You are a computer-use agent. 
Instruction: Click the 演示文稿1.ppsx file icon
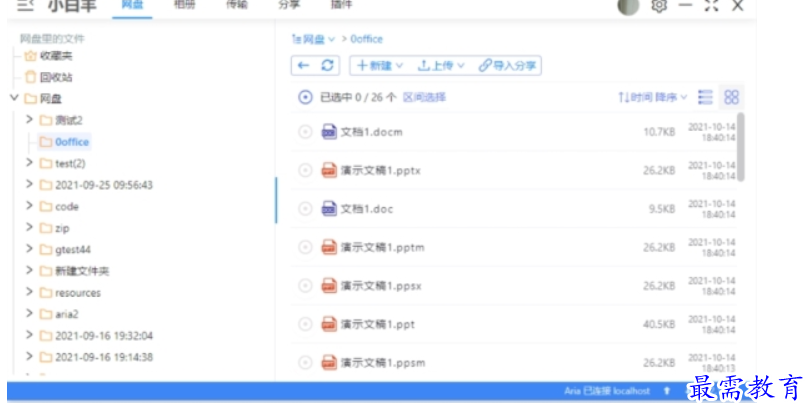(x=329, y=286)
